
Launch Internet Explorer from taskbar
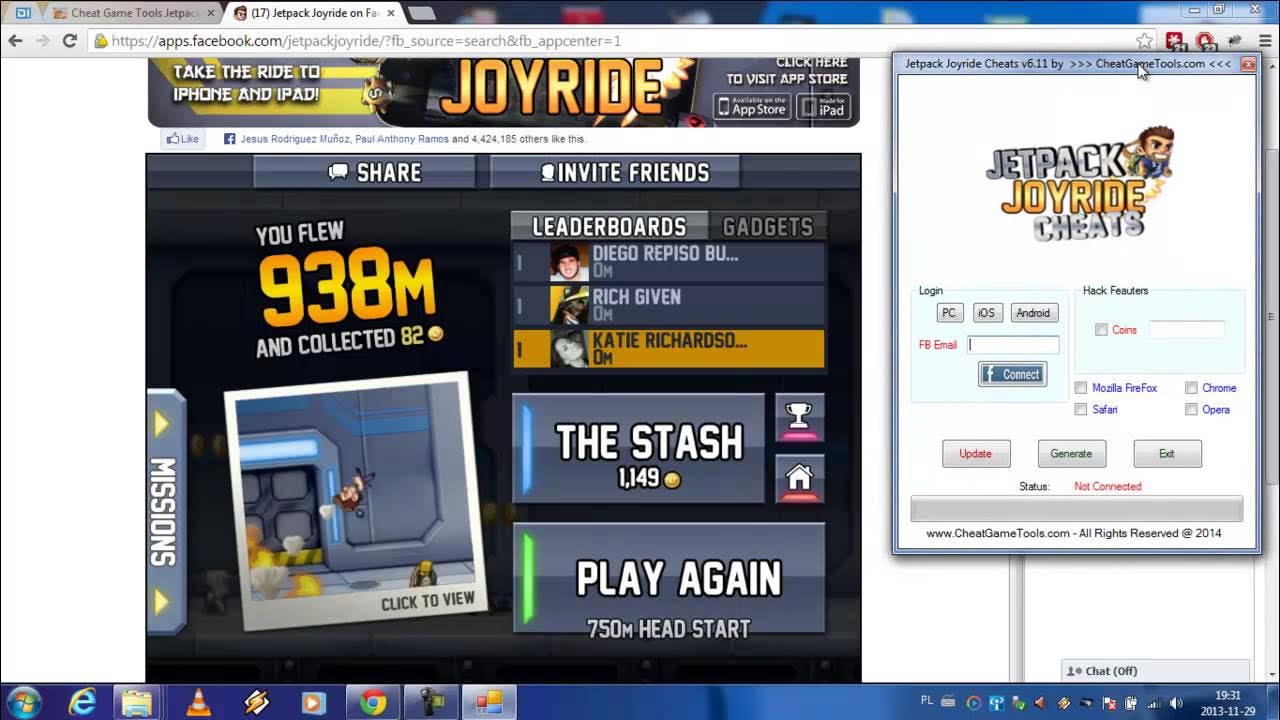pyautogui.click(x=82, y=702)
